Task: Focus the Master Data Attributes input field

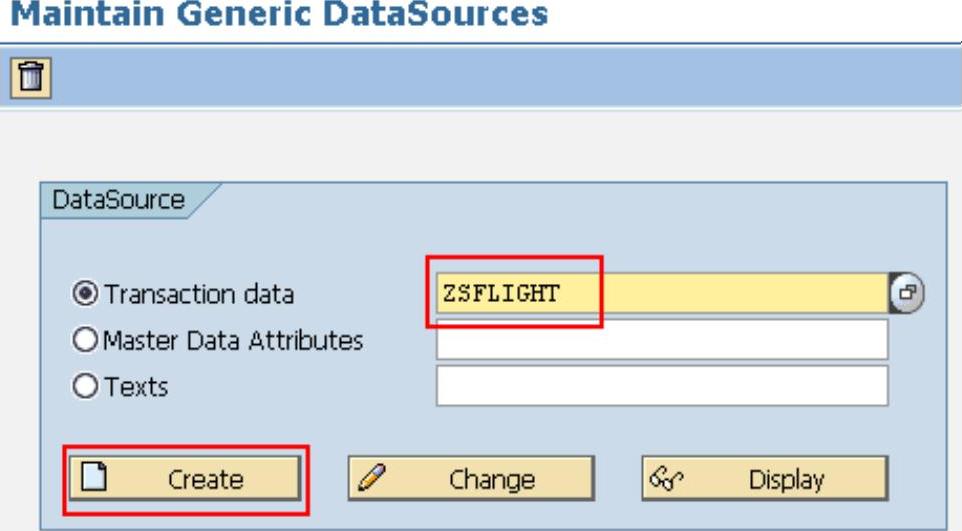Action: tap(661, 340)
